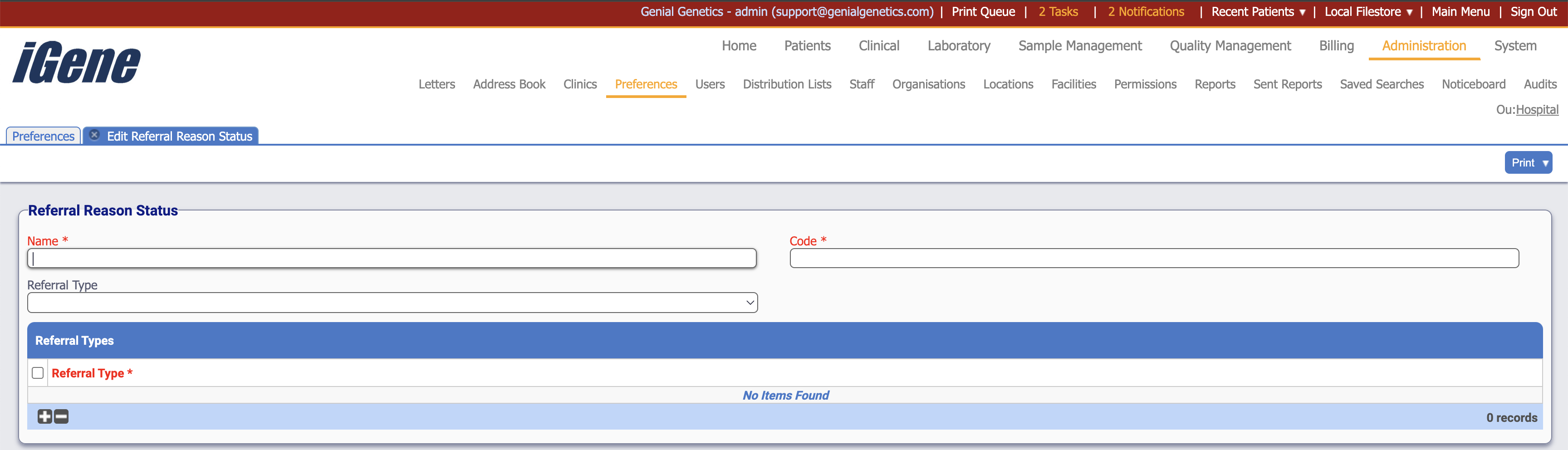The image size is (1568, 450).
Task: Click the remove referral type icon
Action: 61,416
